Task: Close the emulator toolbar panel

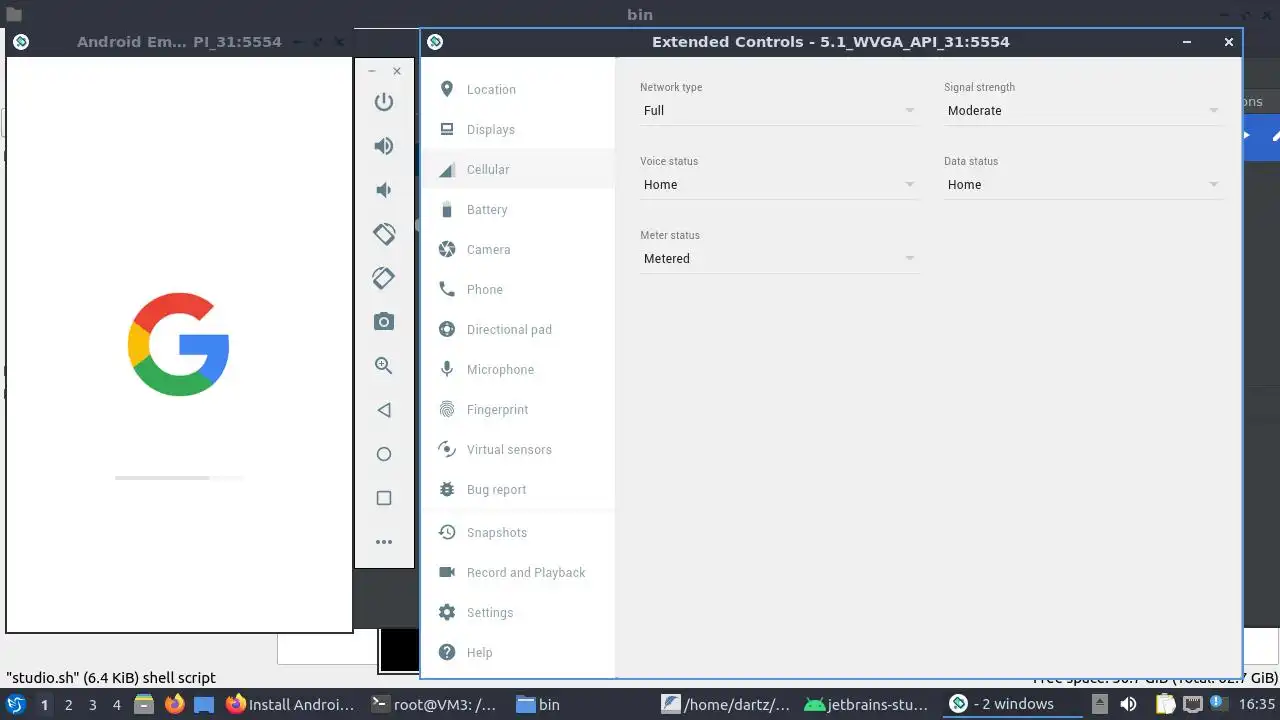Action: (397, 72)
